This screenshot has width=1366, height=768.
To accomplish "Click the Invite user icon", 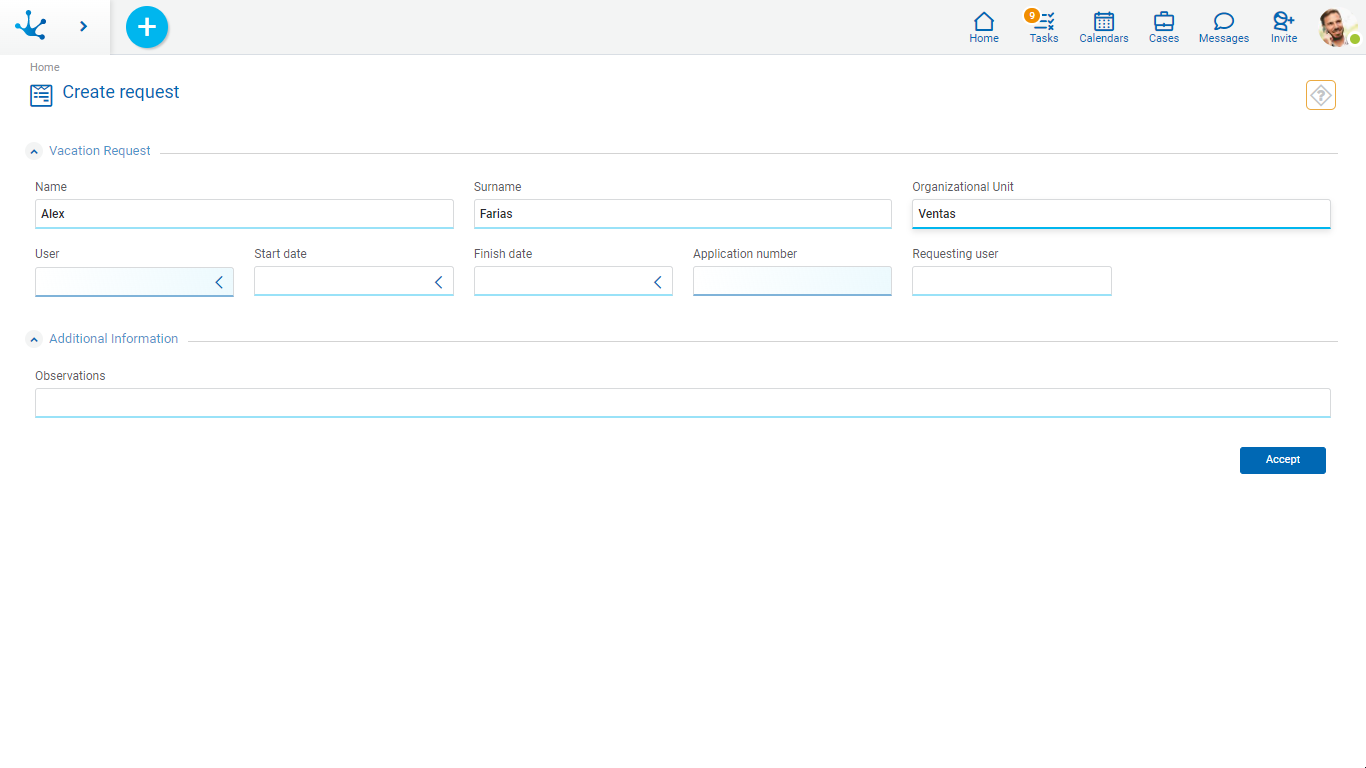I will (x=1284, y=27).
